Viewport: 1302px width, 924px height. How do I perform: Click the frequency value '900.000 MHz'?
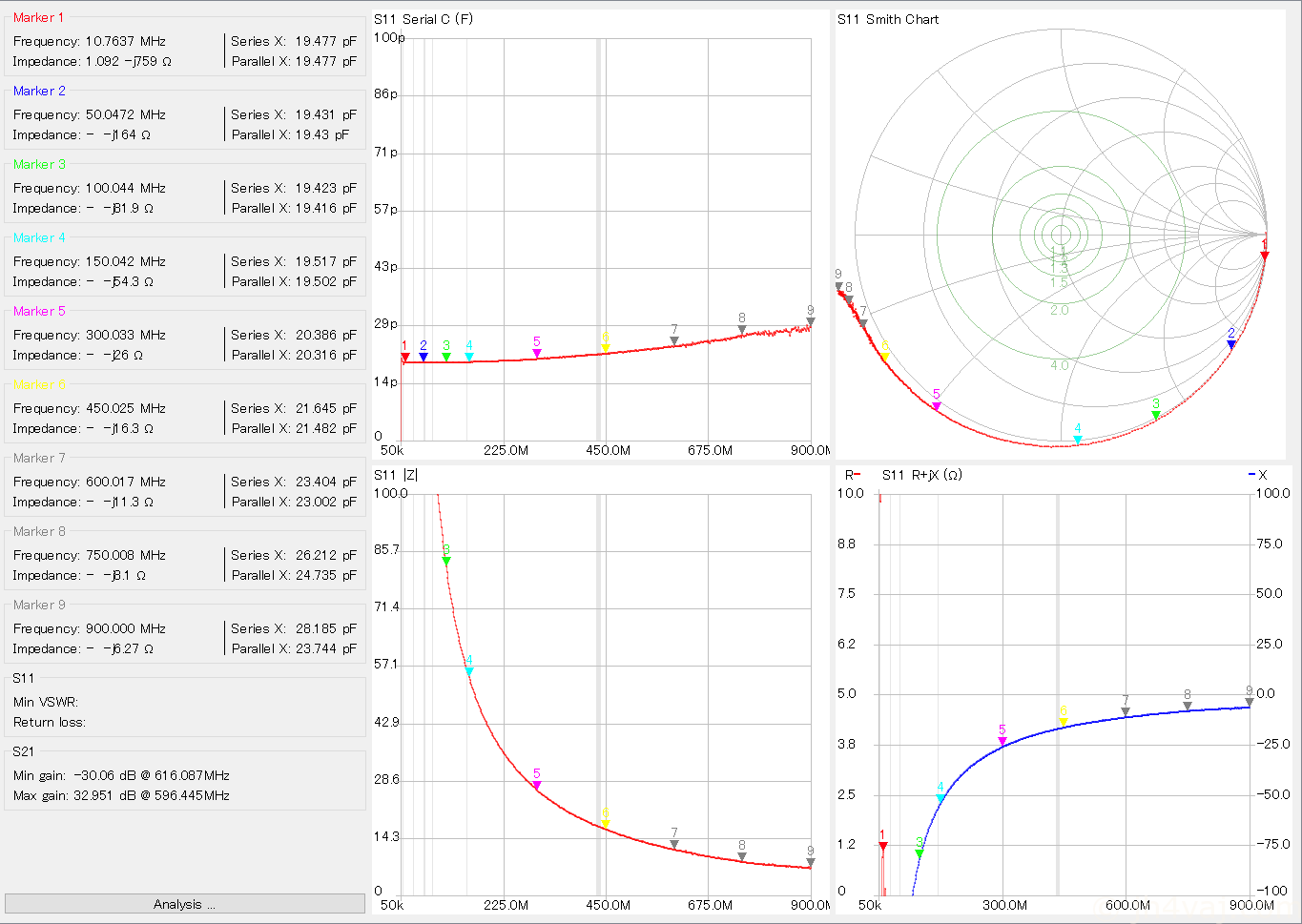126,628
